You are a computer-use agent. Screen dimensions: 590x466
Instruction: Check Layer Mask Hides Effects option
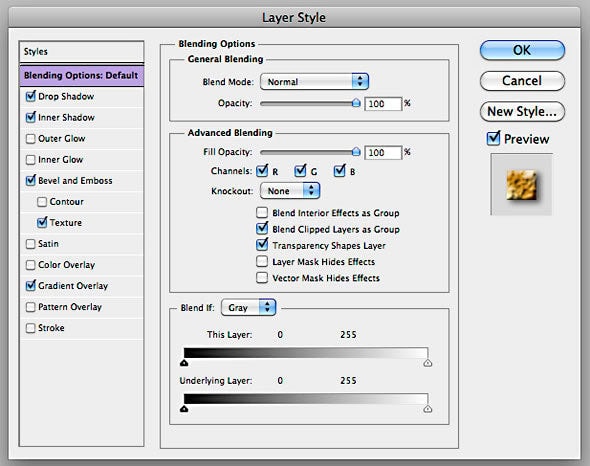tap(262, 261)
